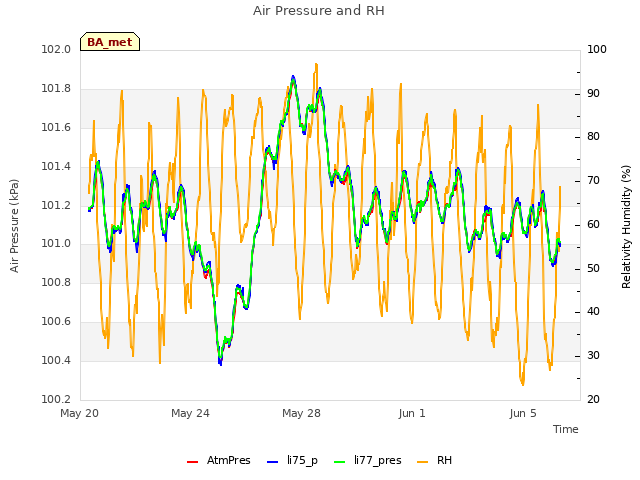Click the orange RH legend swatch

(x=422, y=462)
